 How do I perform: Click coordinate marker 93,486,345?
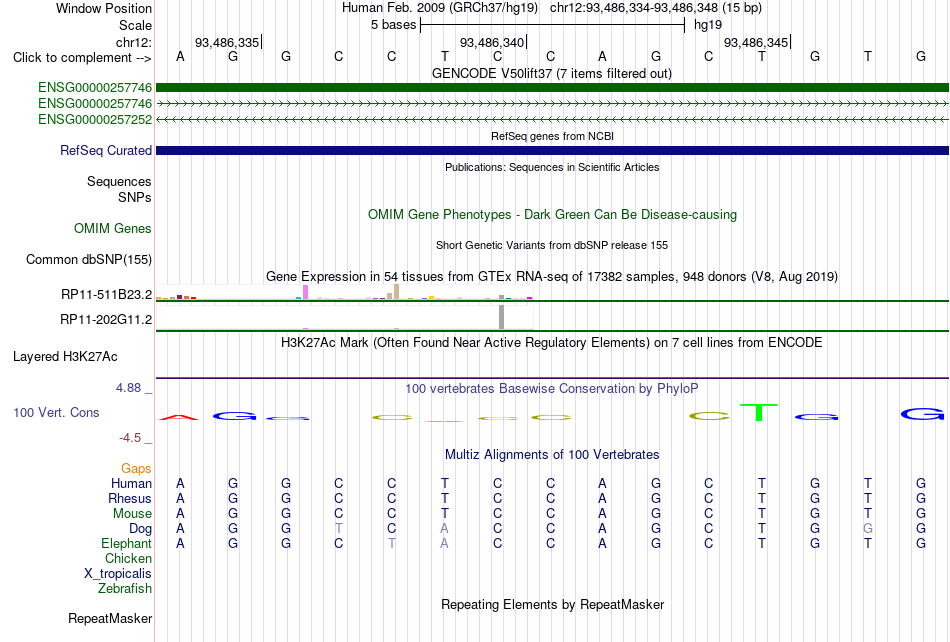point(756,42)
